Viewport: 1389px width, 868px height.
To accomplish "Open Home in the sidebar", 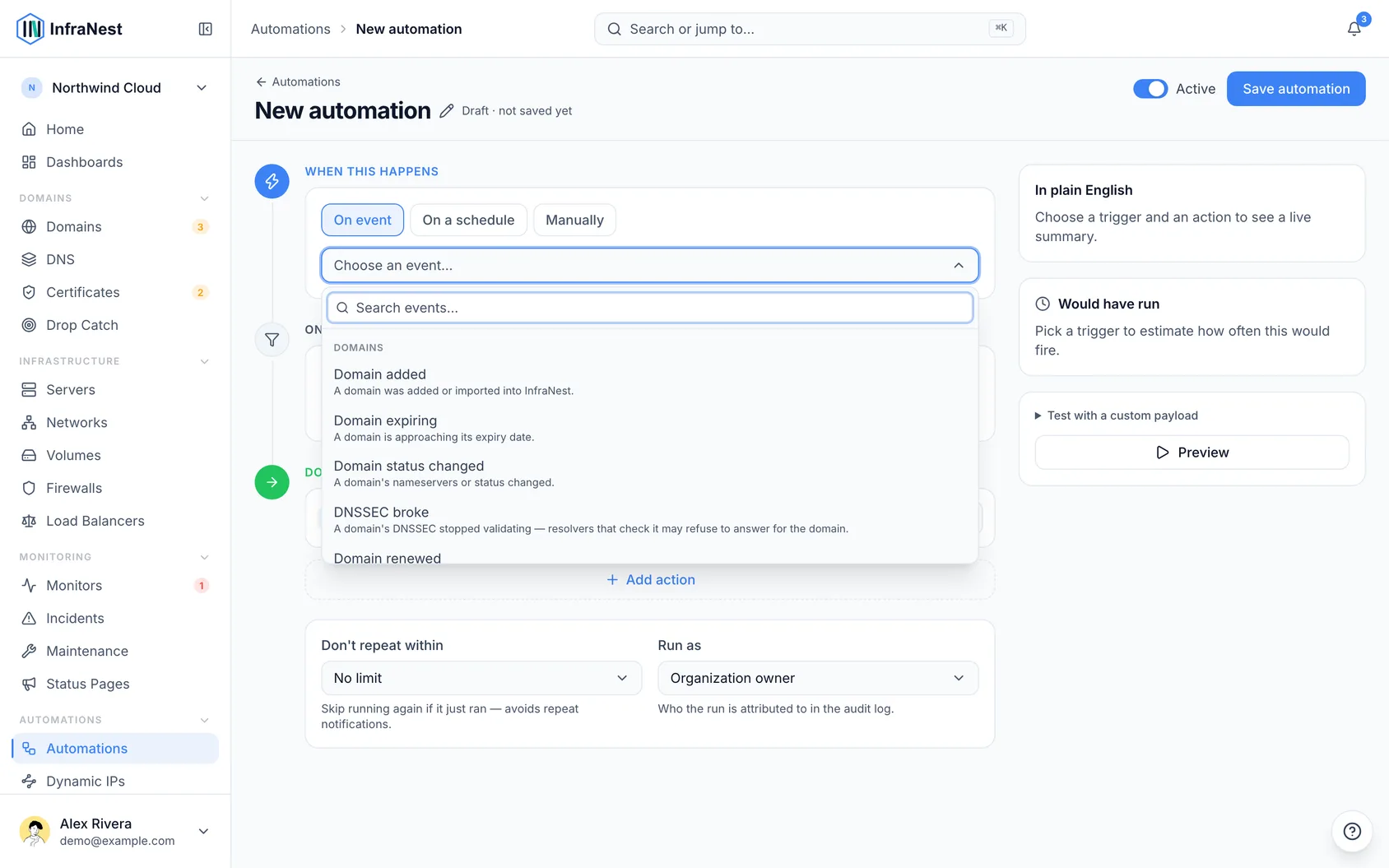I will [115, 129].
